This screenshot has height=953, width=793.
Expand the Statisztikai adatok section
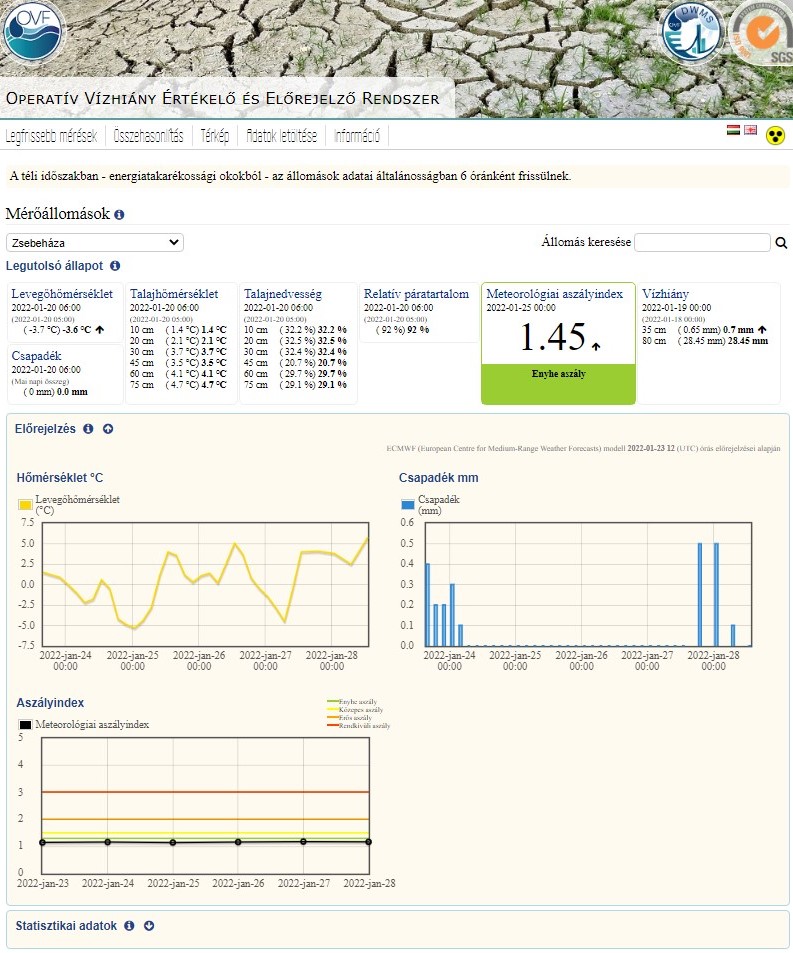[x=149, y=926]
